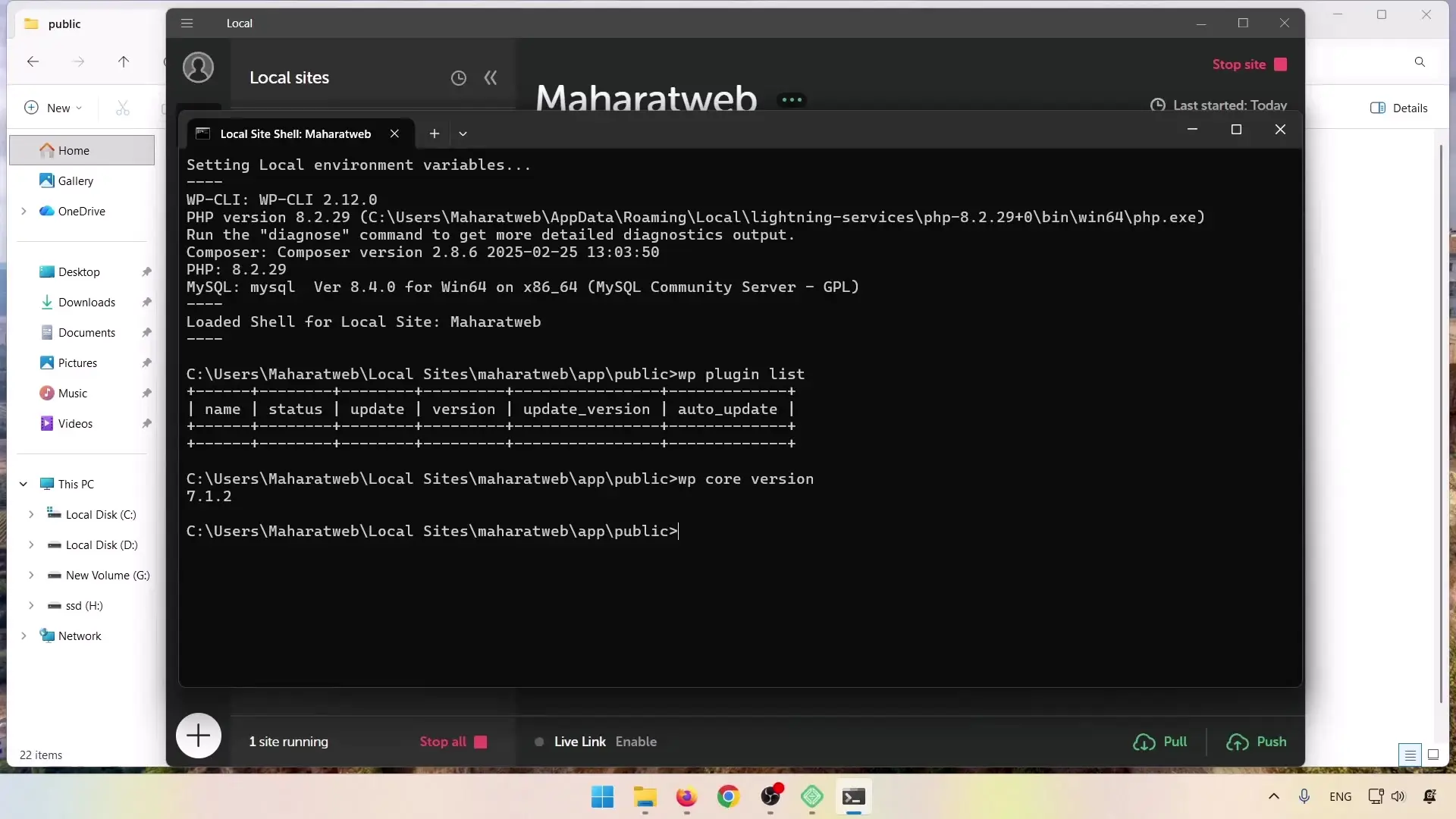
Task: Click the terminal prompt input line
Action: coord(432,532)
